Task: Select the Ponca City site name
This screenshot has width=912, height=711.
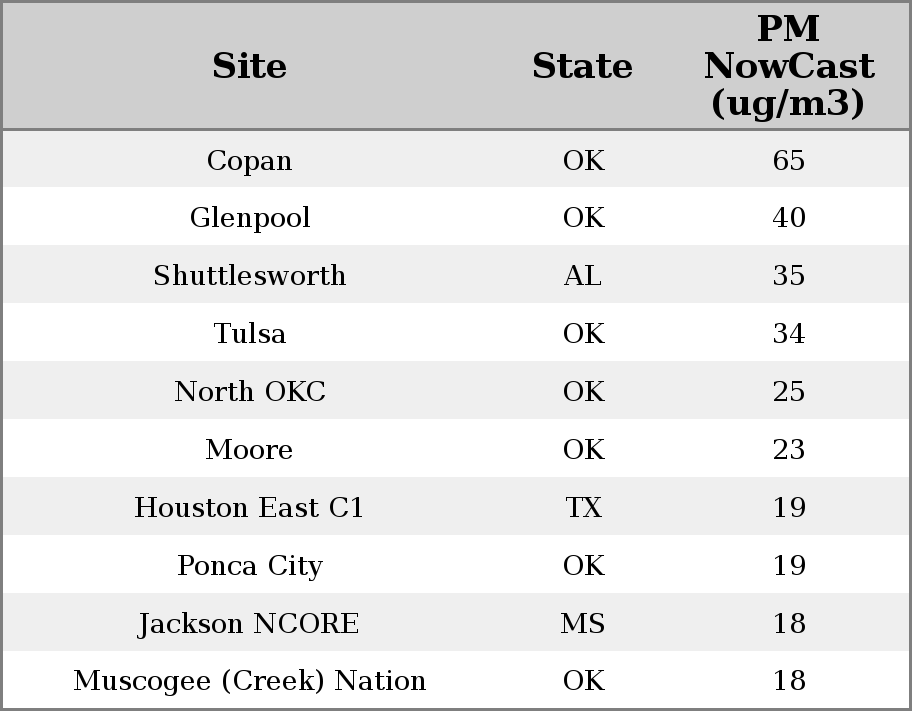Action: pyautogui.click(x=249, y=565)
